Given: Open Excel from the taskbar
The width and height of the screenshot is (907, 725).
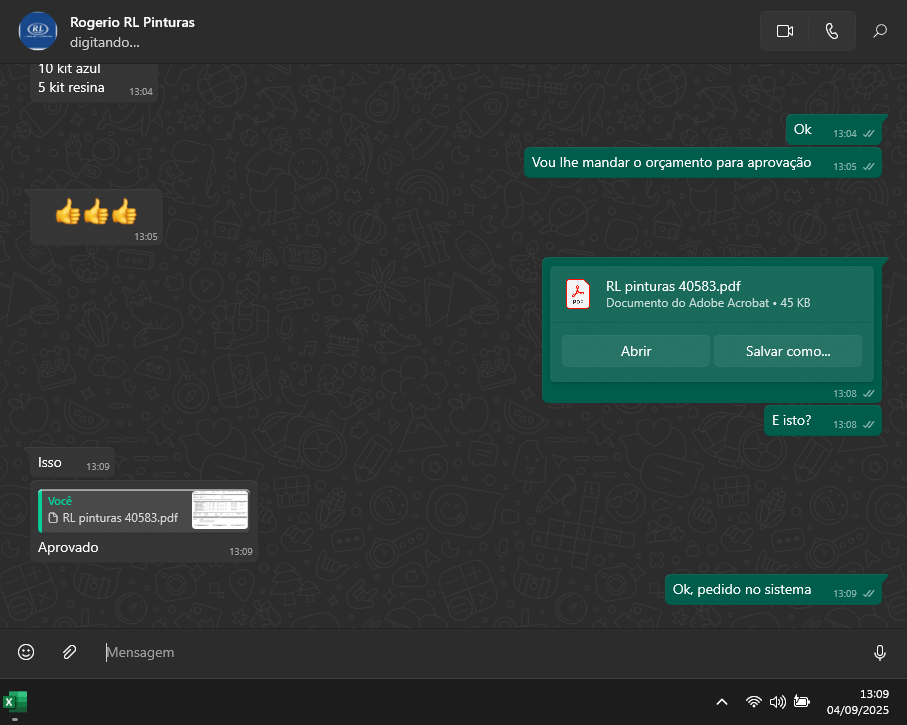Looking at the screenshot, I should click(15, 702).
